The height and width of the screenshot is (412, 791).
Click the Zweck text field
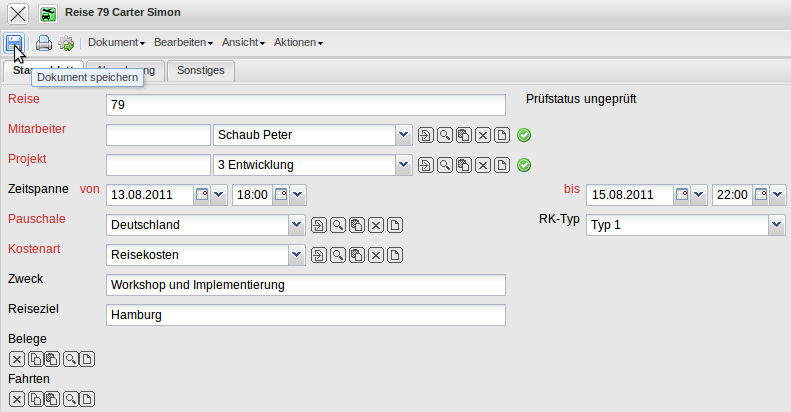click(305, 285)
